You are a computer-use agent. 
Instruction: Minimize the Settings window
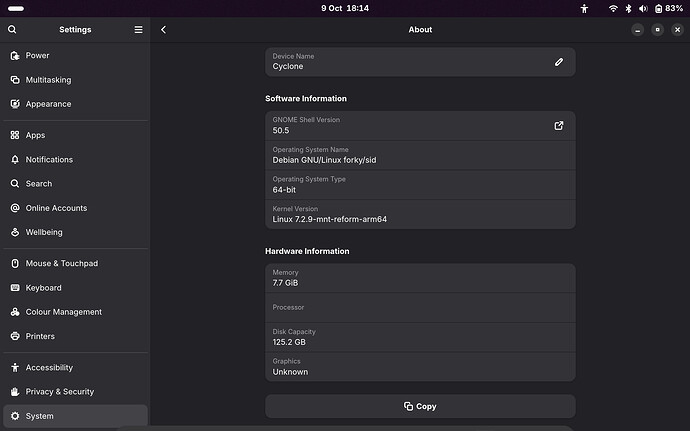(637, 29)
